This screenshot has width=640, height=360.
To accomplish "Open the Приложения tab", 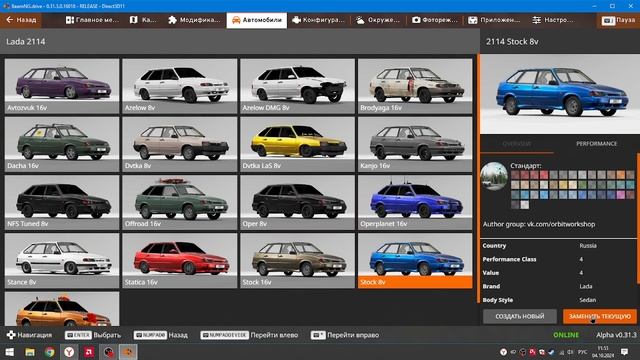I will point(494,20).
